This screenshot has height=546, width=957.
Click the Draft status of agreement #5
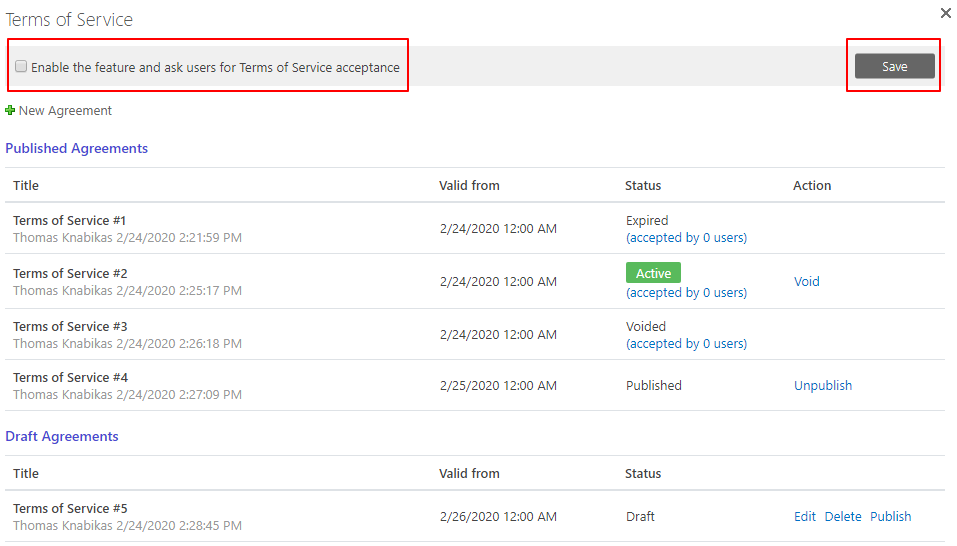640,516
